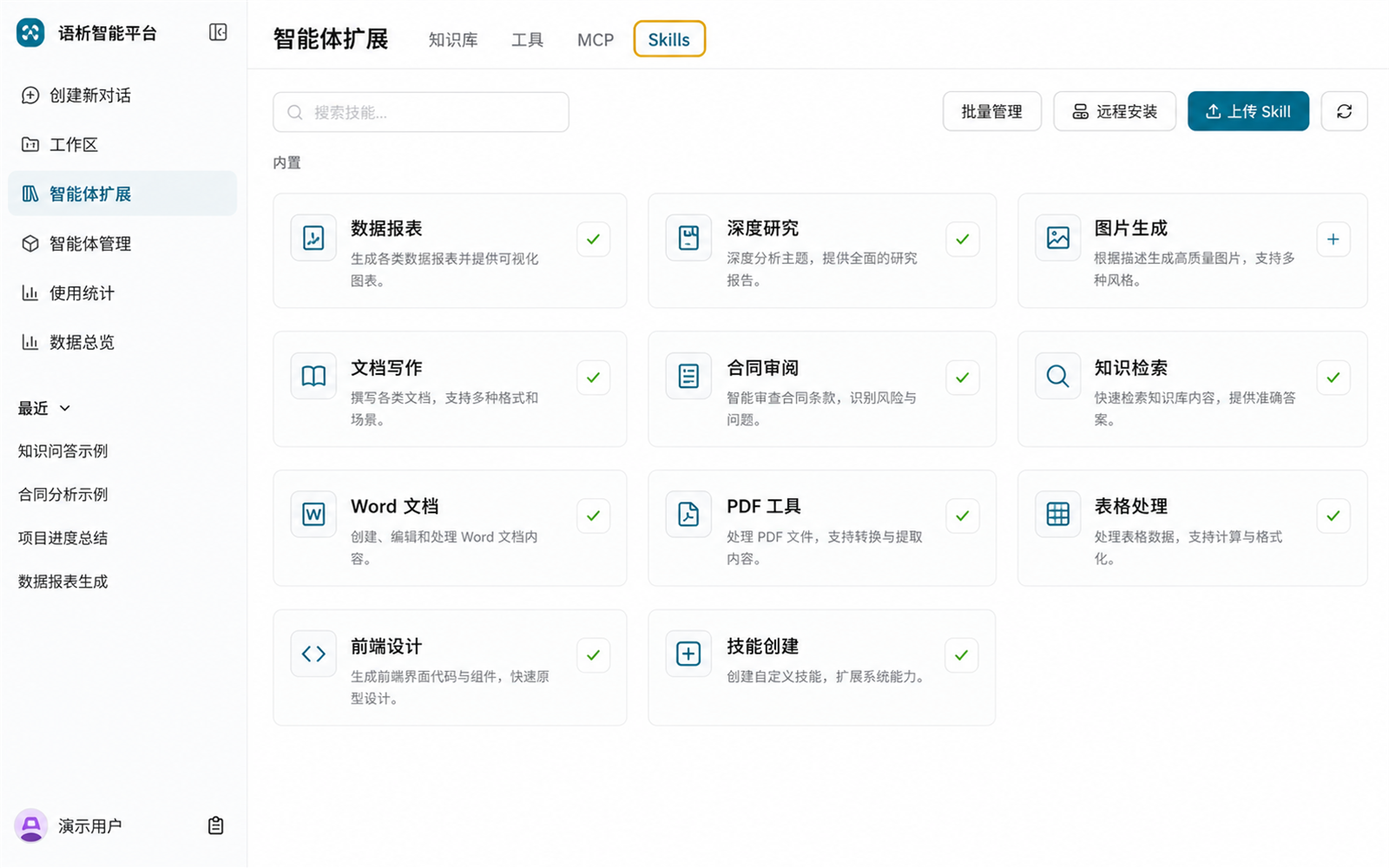Screen dimensions: 1389x868
Task: Click the 知识检索 magnifier icon
Action: tap(1058, 377)
